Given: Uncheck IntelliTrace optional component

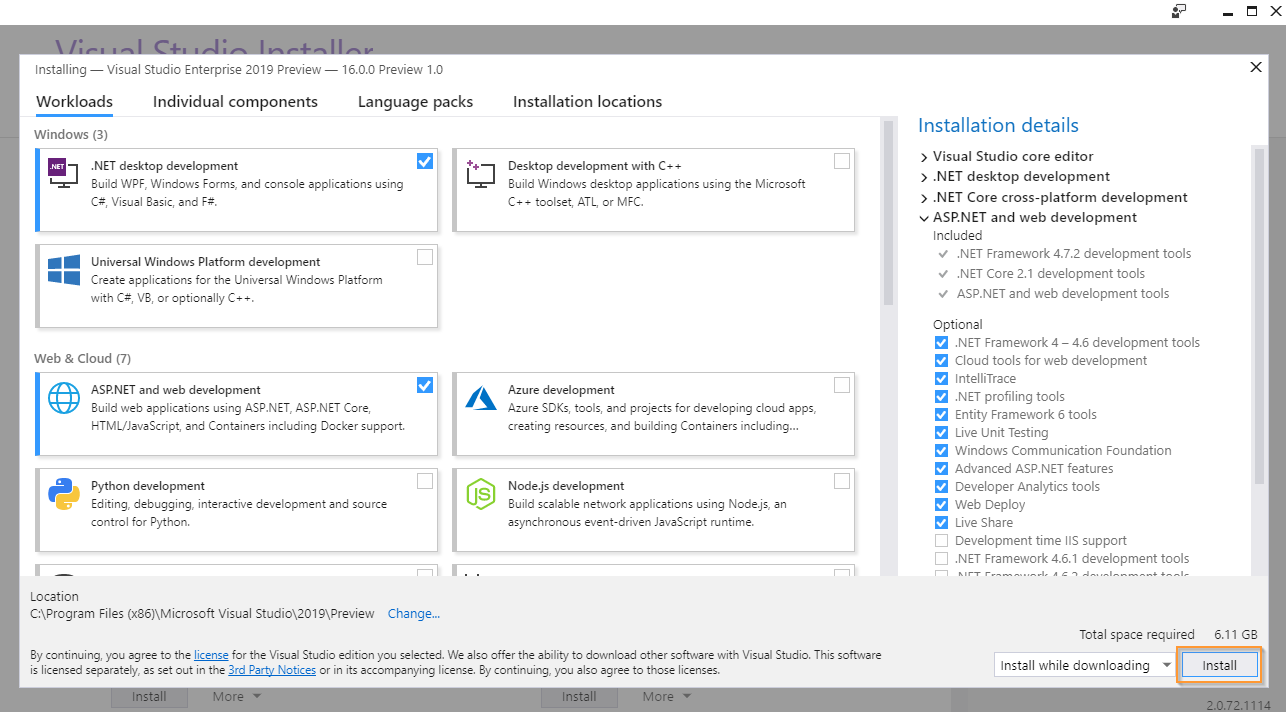Looking at the screenshot, I should pyautogui.click(x=941, y=379).
